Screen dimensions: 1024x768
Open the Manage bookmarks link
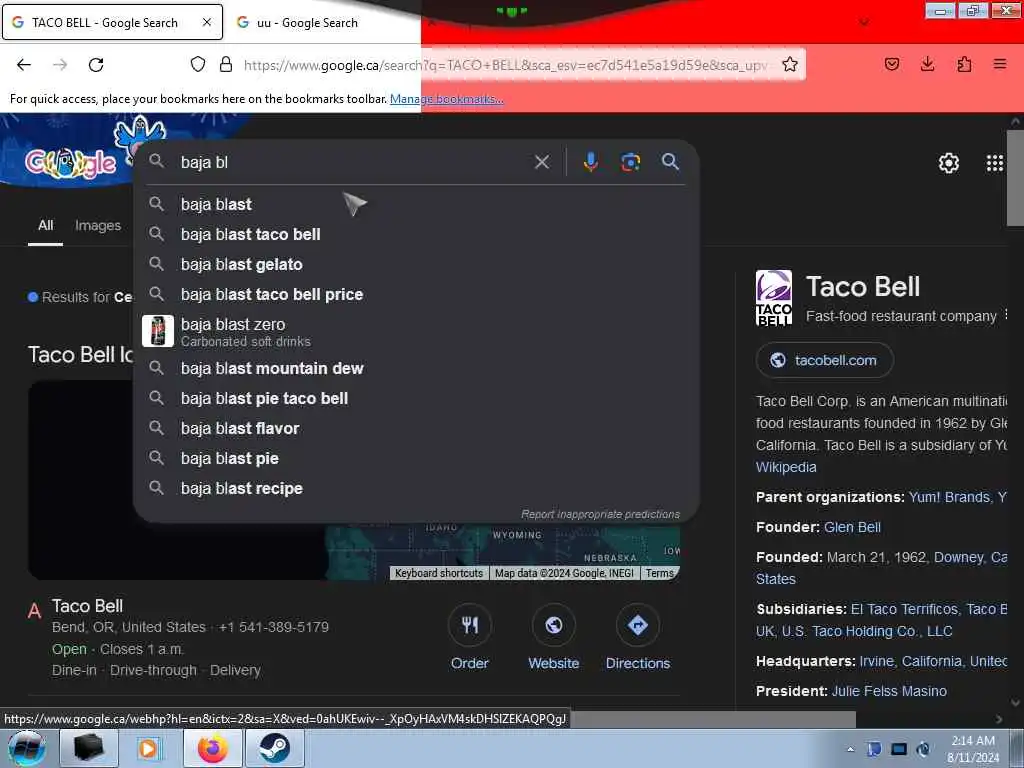click(447, 99)
